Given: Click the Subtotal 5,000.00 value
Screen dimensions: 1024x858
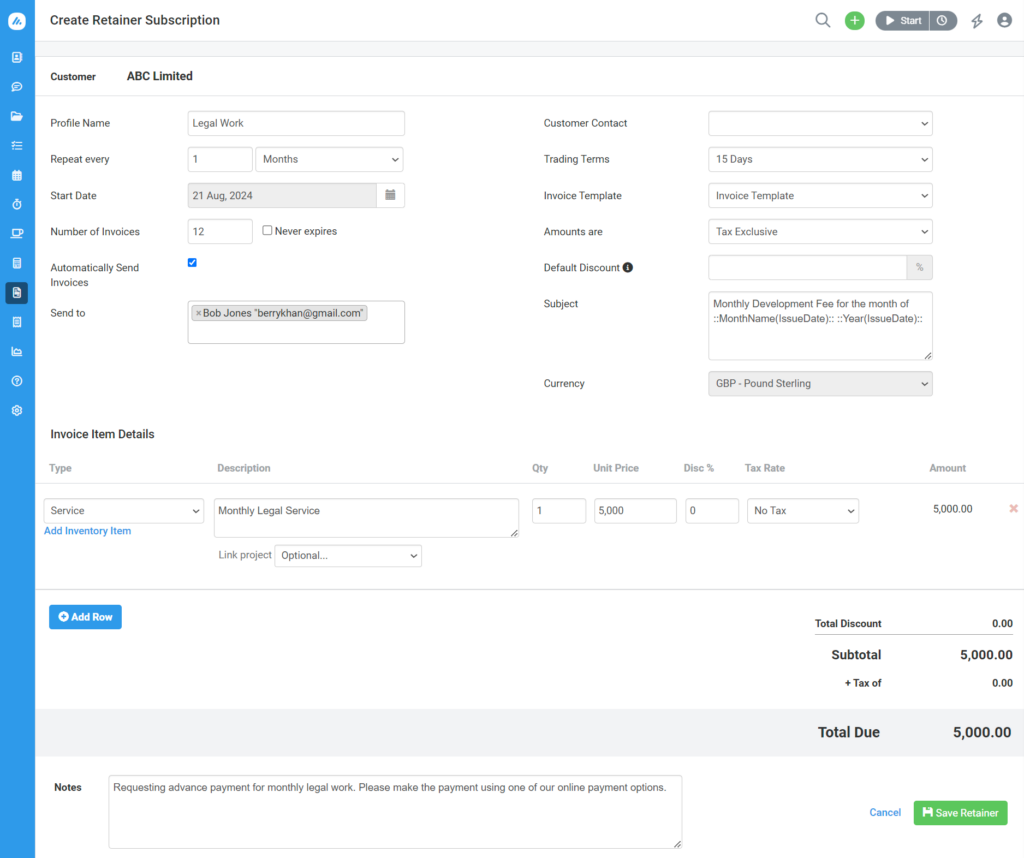Looking at the screenshot, I should pyautogui.click(x=986, y=655).
